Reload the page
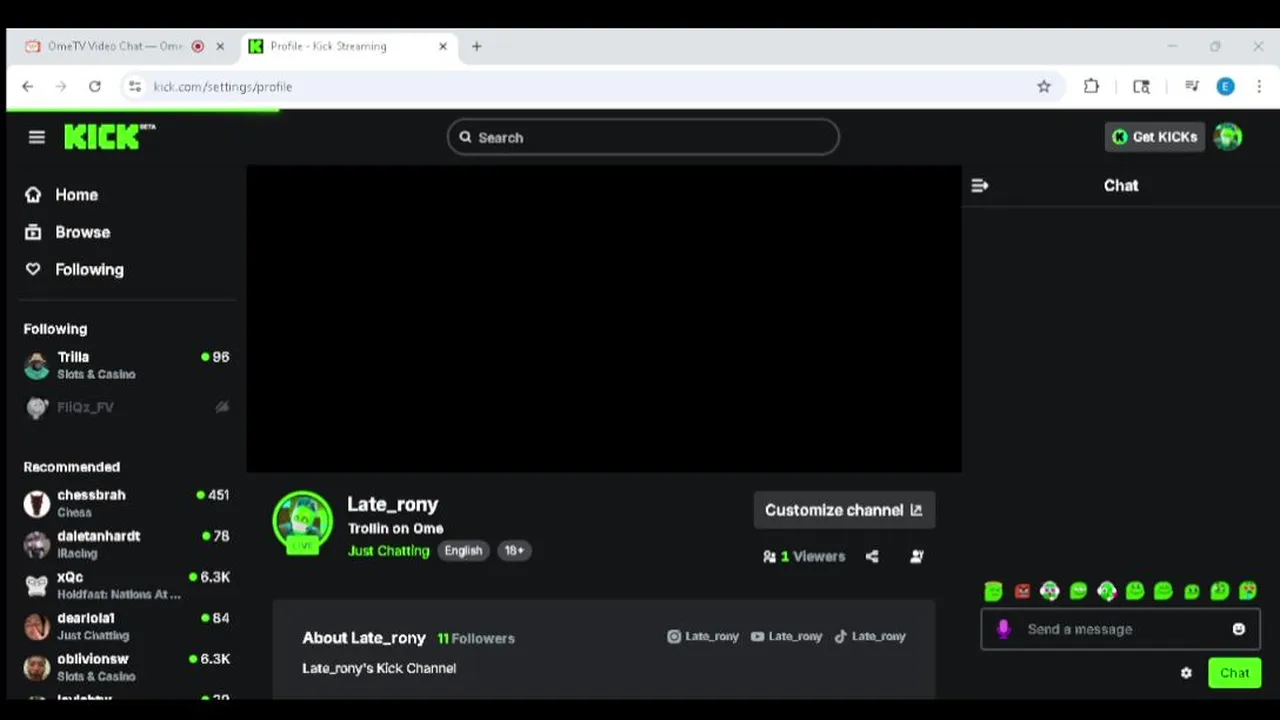 [x=95, y=87]
